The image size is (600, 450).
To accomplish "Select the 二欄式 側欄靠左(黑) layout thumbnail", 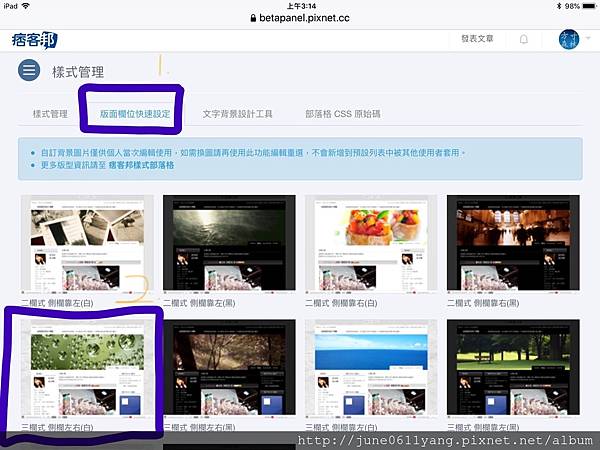I will (x=229, y=243).
